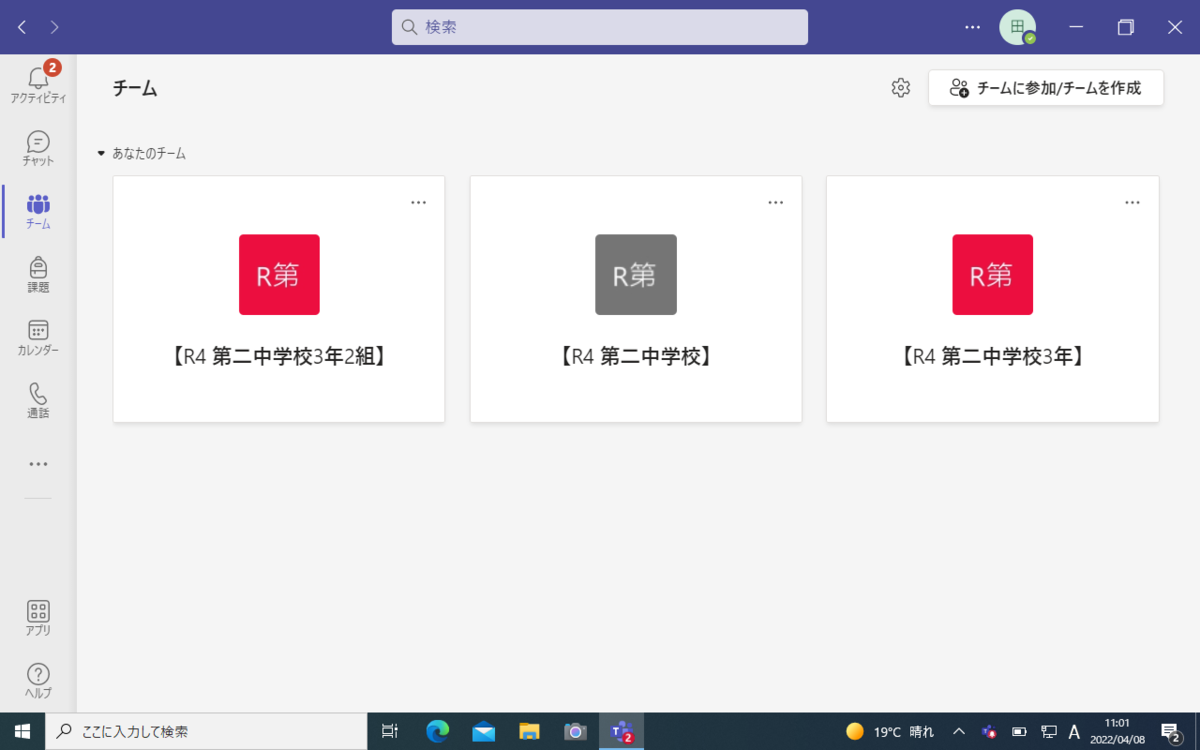Show more apps via sidebar ellipsis
This screenshot has height=750, width=1200.
point(38,464)
